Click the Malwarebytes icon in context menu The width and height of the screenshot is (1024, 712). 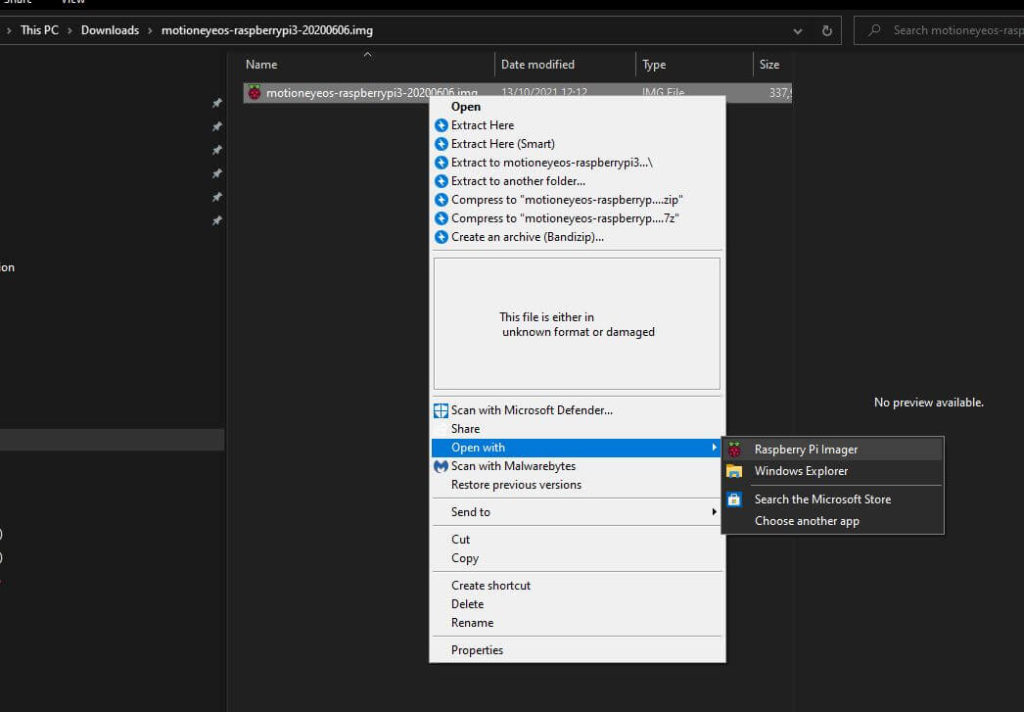(x=441, y=466)
